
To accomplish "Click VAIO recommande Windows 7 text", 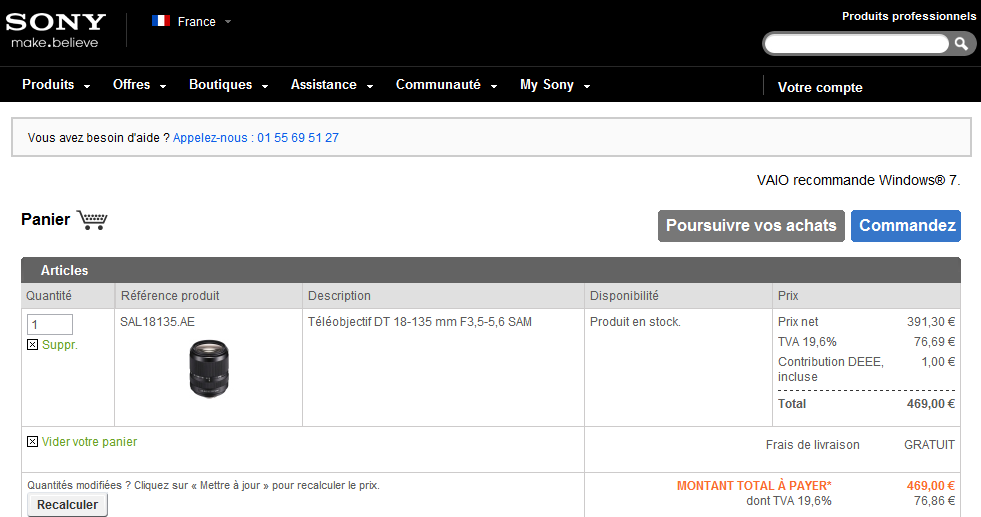I will tap(858, 180).
